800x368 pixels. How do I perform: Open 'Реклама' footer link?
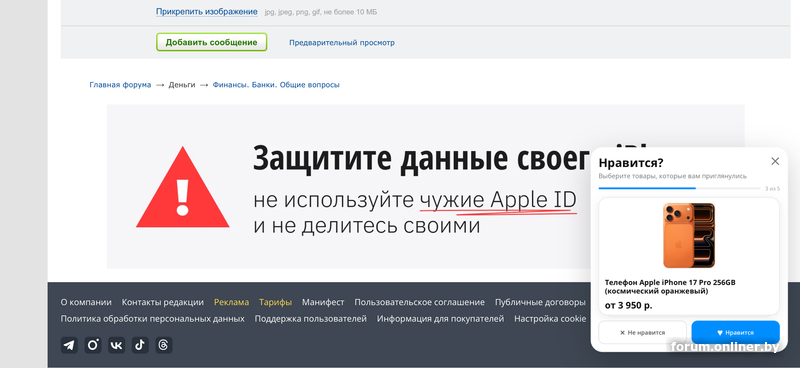232,302
